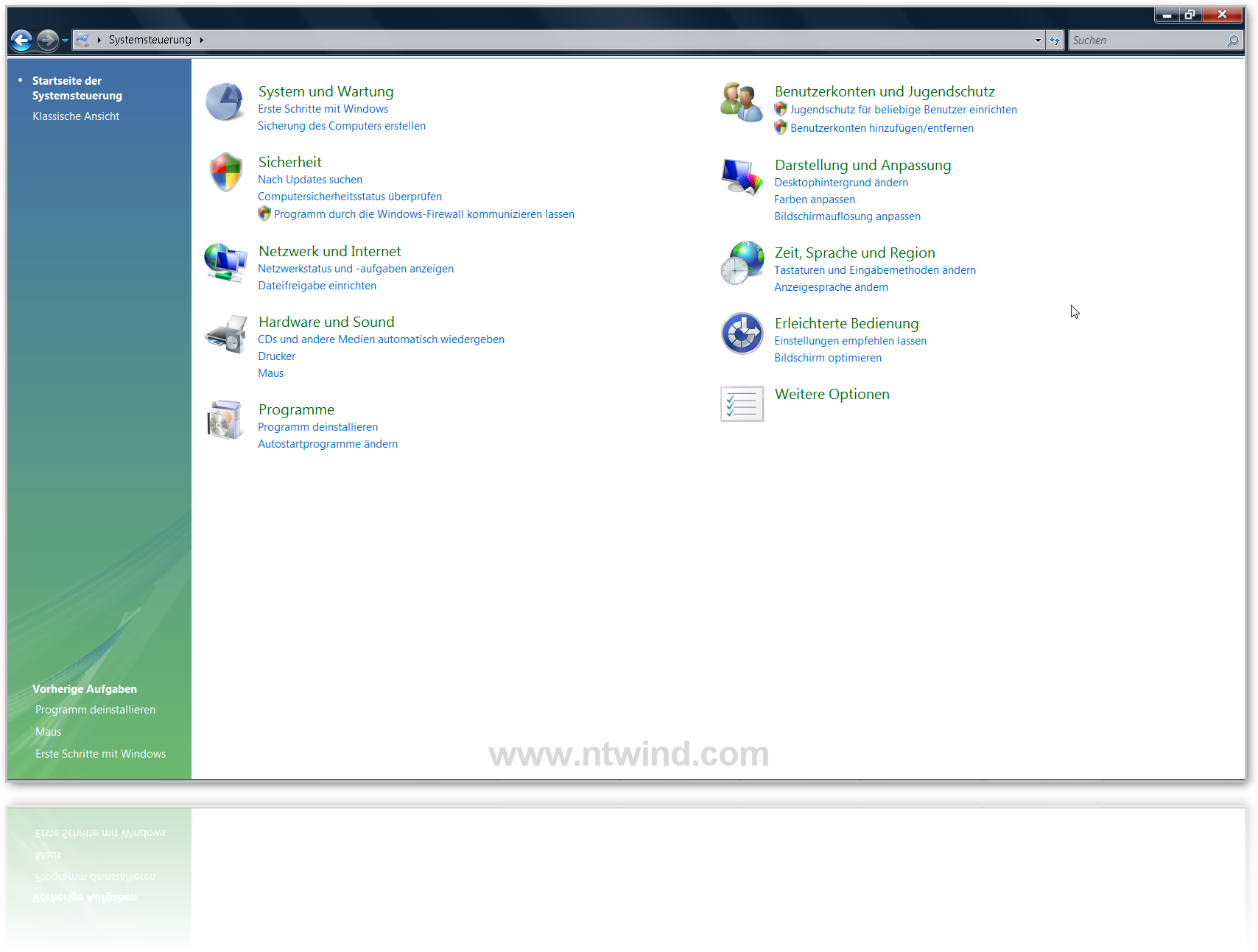Click the Hardware und Sound printer icon
The image size is (1258, 952).
(225, 334)
